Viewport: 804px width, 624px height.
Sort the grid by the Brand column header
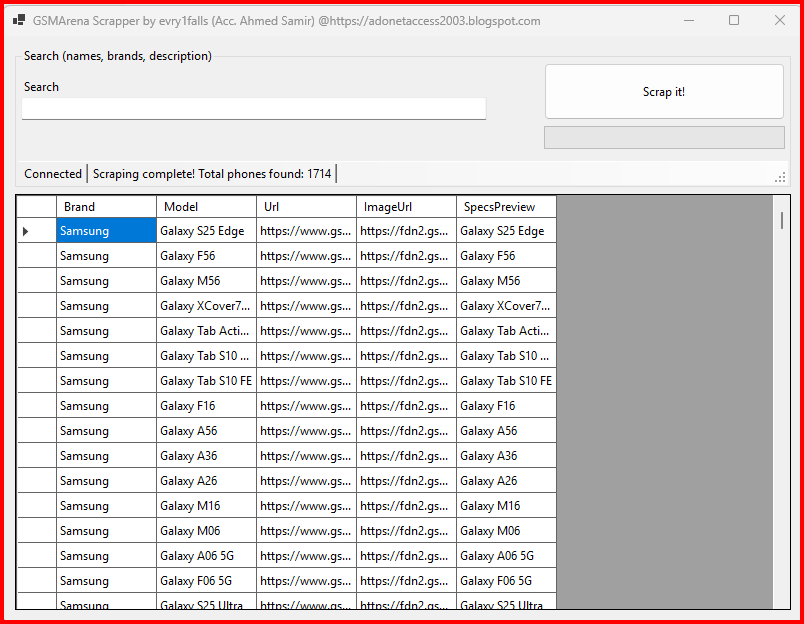[106, 206]
